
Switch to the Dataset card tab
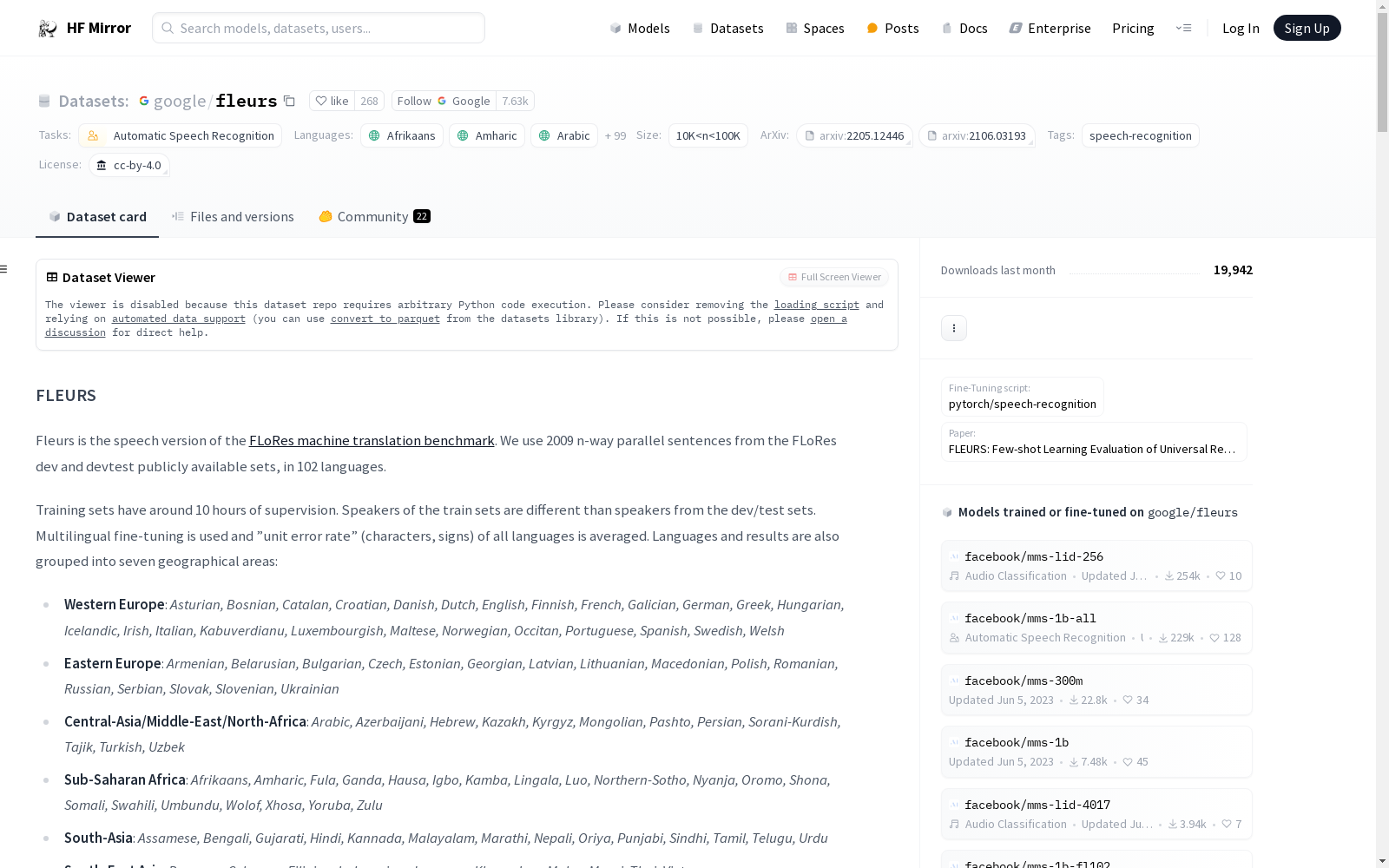[97, 217]
